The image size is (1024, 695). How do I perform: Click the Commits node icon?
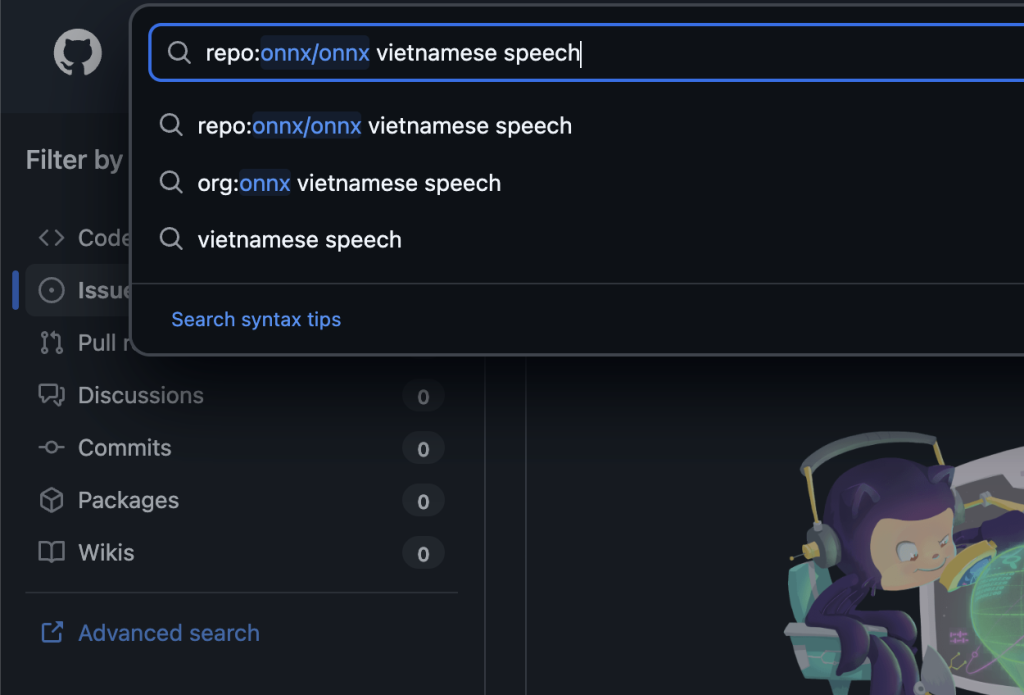click(x=51, y=448)
